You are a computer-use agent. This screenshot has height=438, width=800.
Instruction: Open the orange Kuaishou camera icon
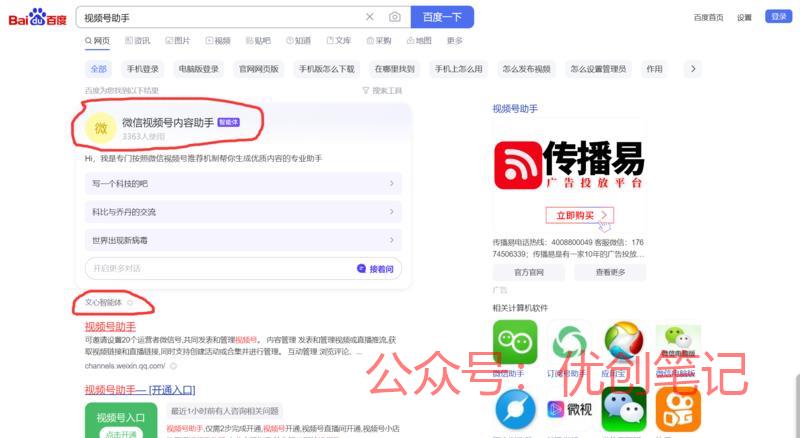coord(678,409)
